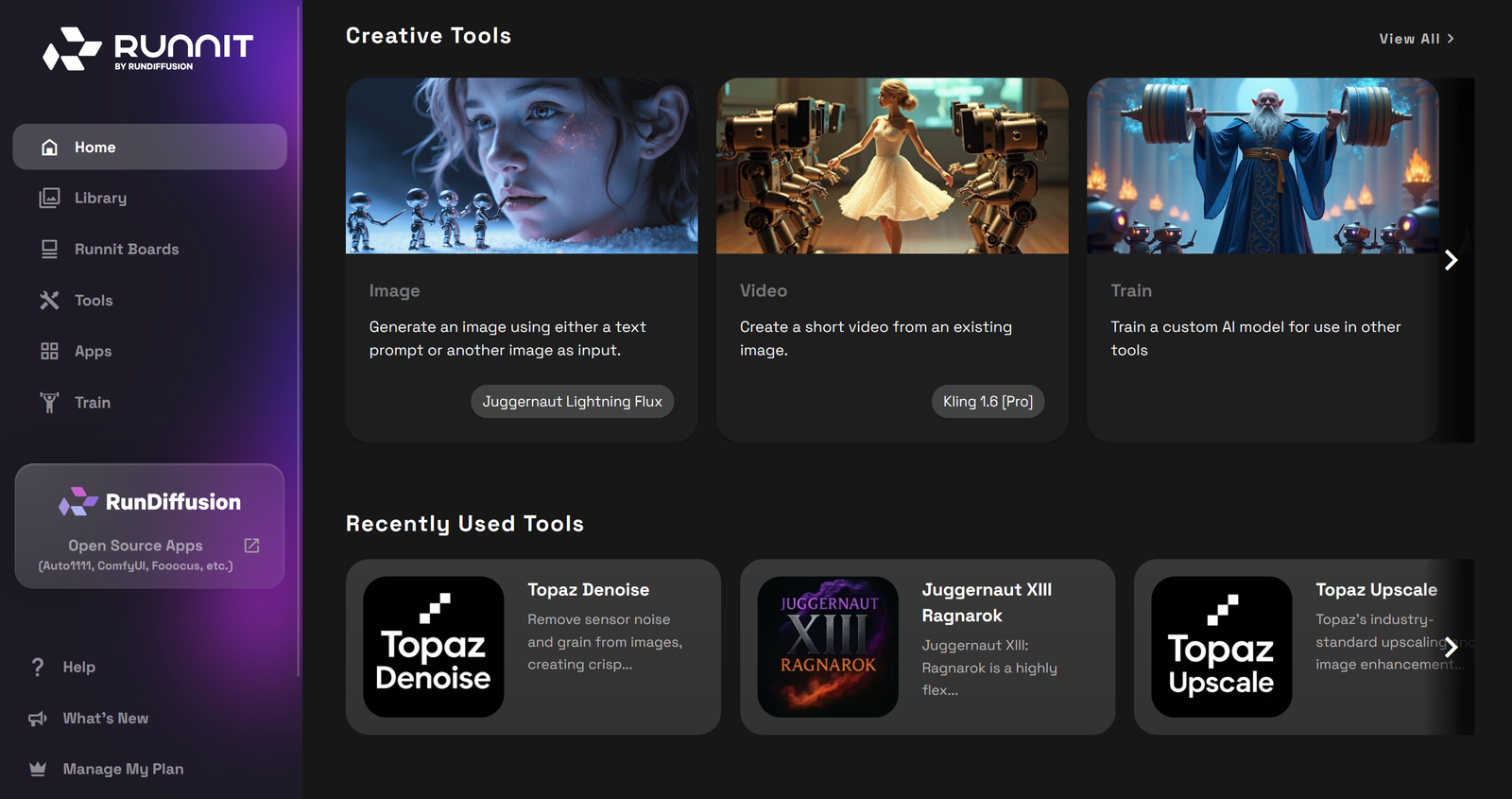The image size is (1512, 799).
Task: Click the Topaz Denoise tool title
Action: pos(589,590)
